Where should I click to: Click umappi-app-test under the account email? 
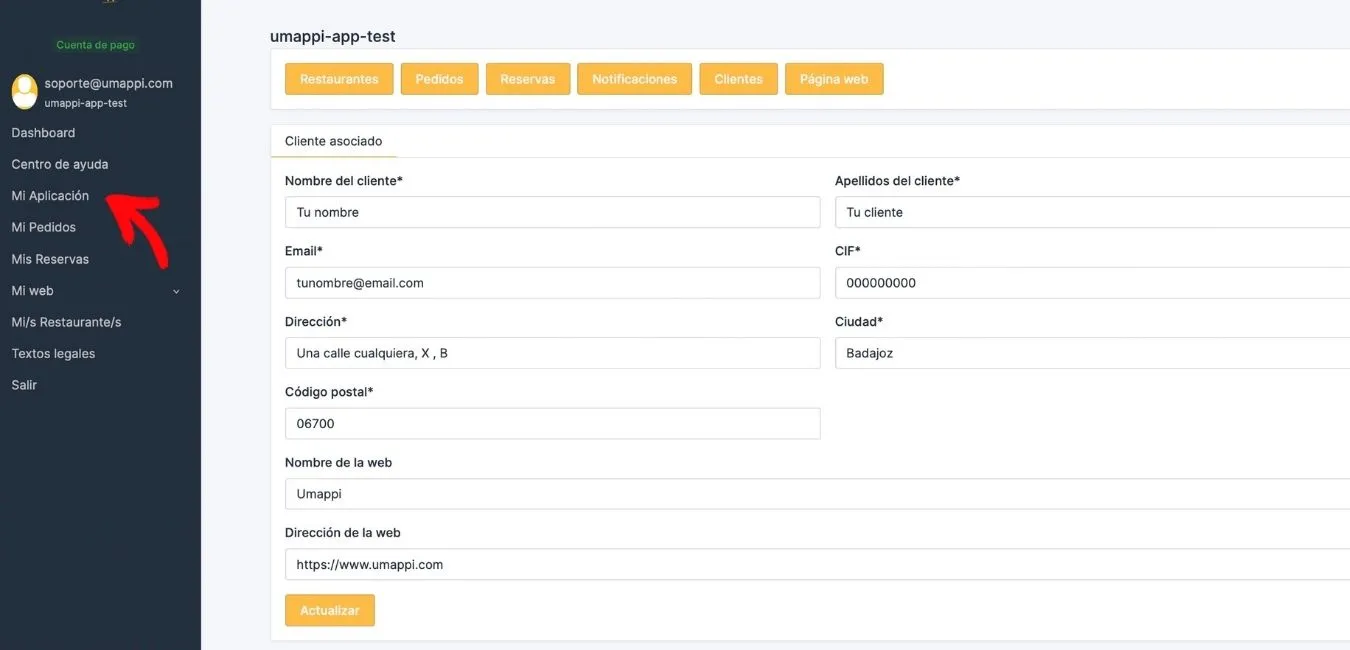coord(86,103)
